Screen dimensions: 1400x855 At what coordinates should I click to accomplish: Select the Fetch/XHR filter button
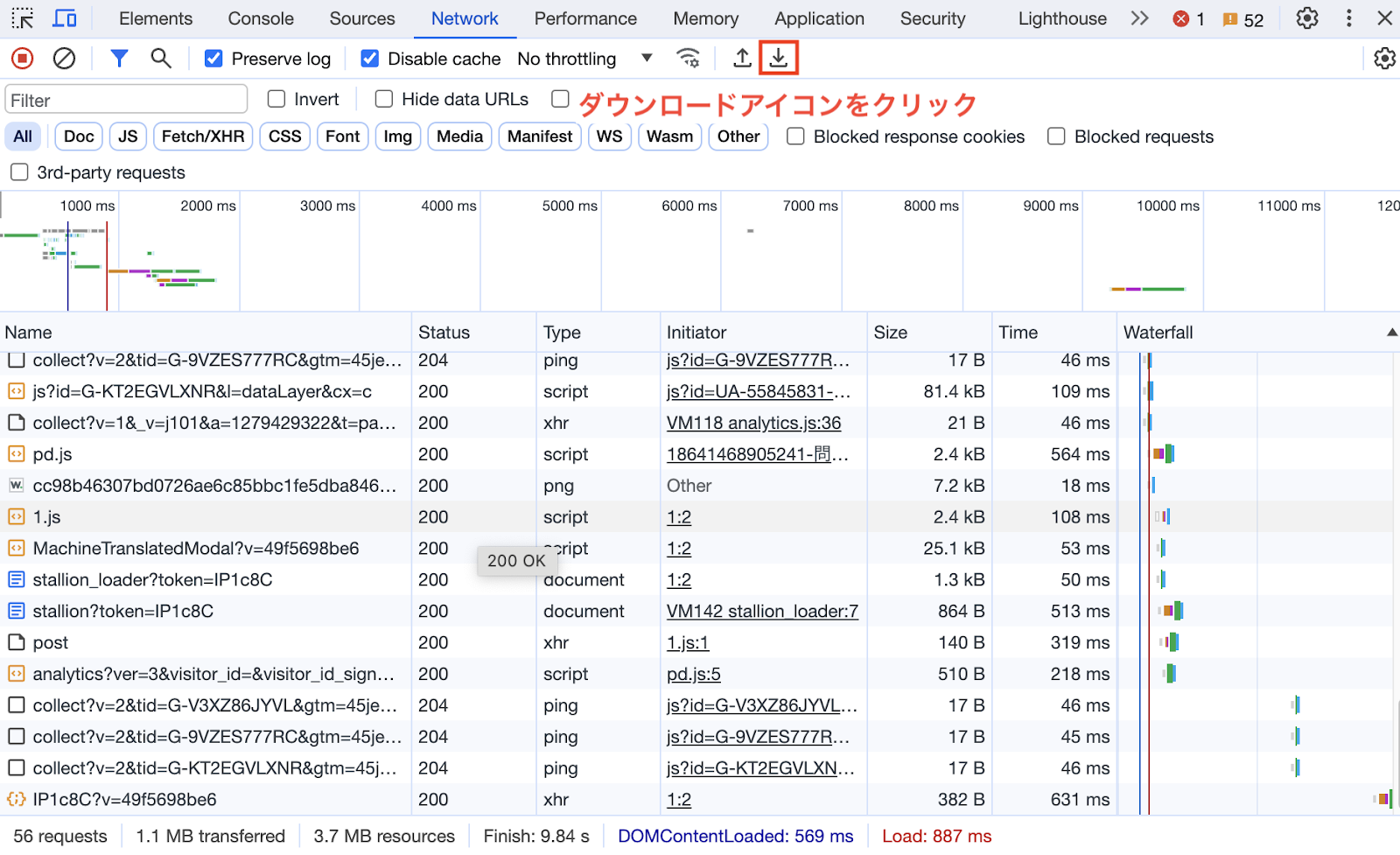[x=203, y=137]
